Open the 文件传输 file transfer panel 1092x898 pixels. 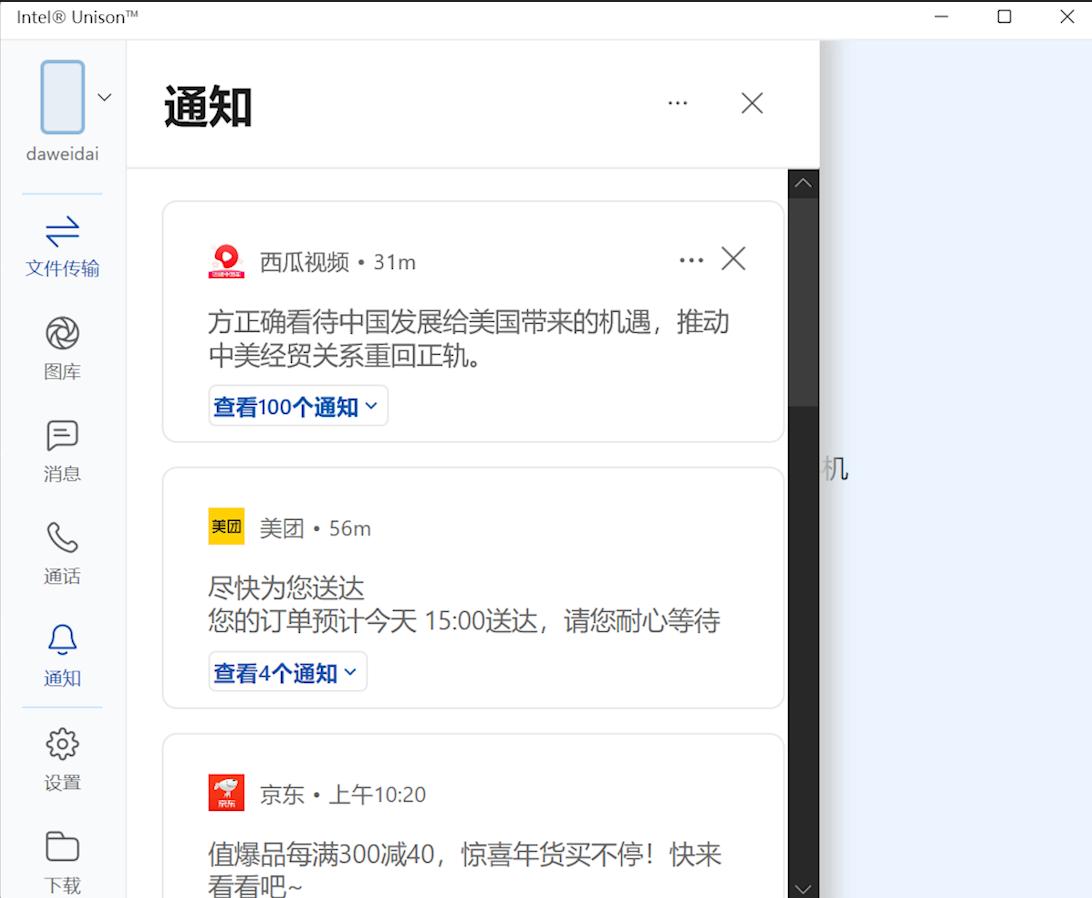click(x=62, y=245)
